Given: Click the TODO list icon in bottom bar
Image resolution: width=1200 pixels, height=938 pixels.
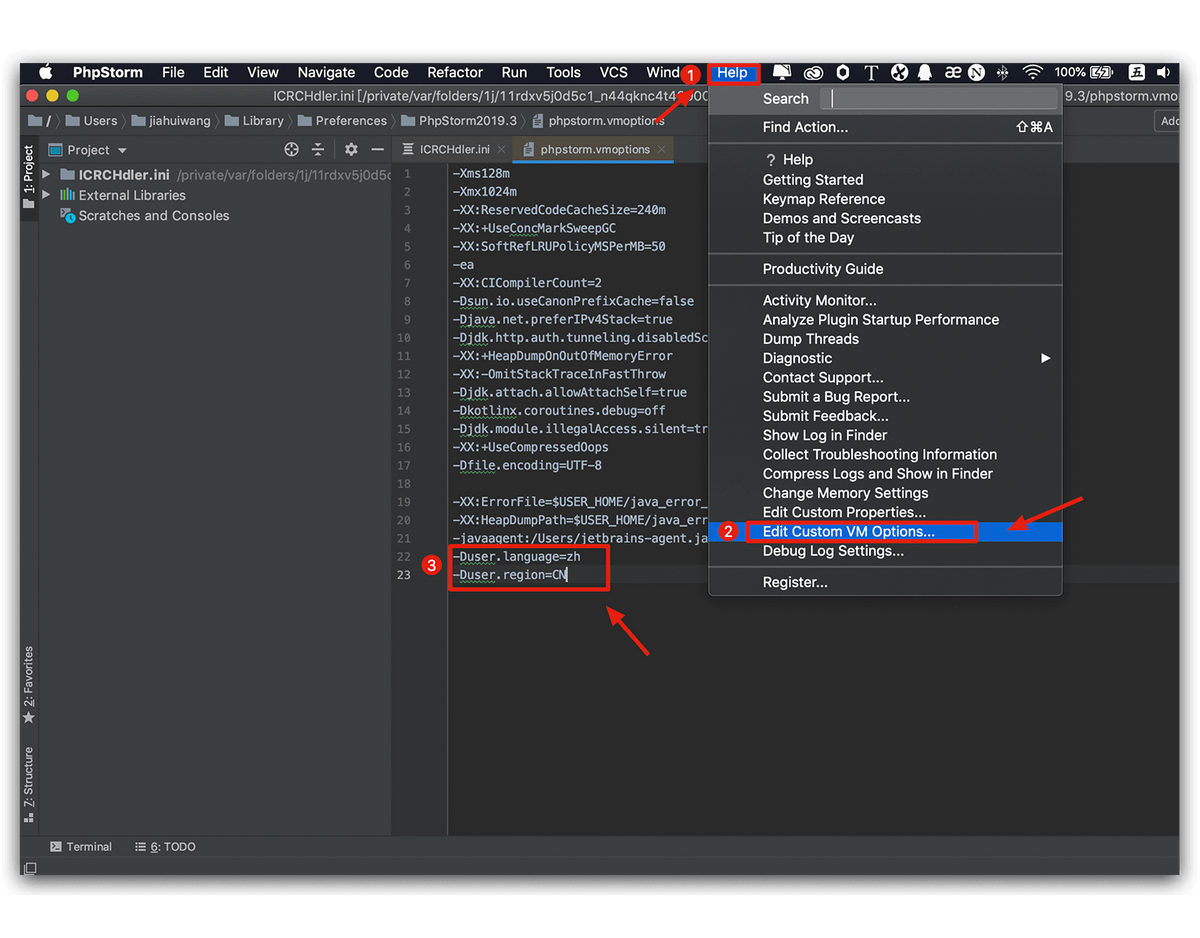Looking at the screenshot, I should coord(141,846).
